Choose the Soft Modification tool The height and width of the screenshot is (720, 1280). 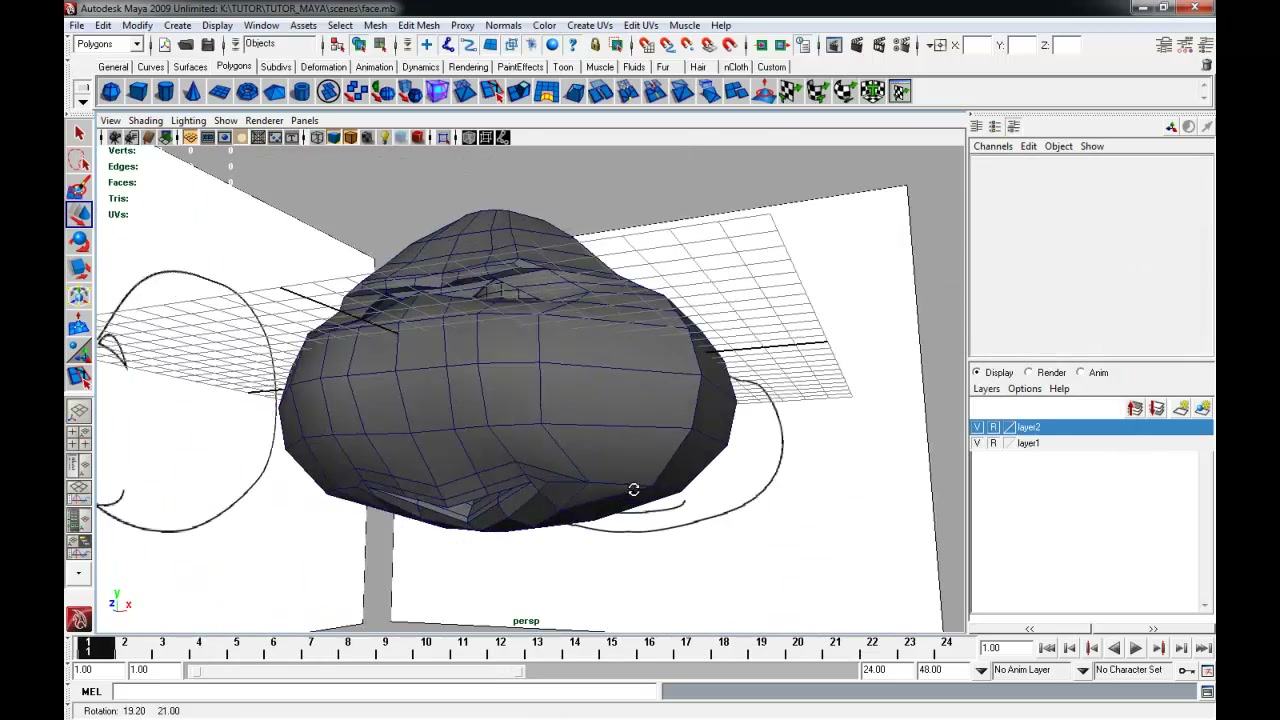pos(79,323)
